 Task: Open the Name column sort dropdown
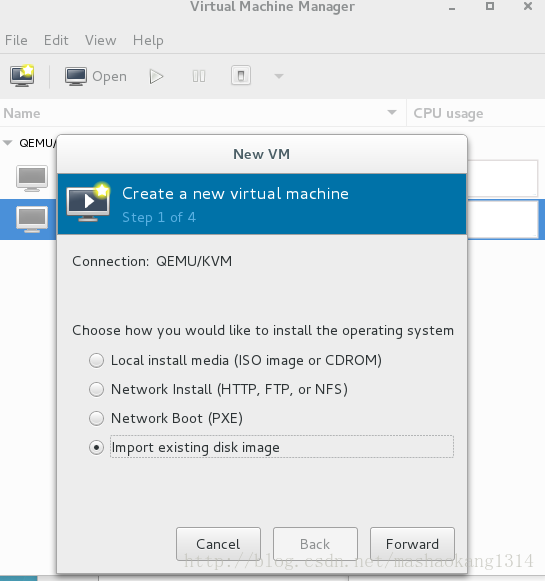[x=392, y=112]
